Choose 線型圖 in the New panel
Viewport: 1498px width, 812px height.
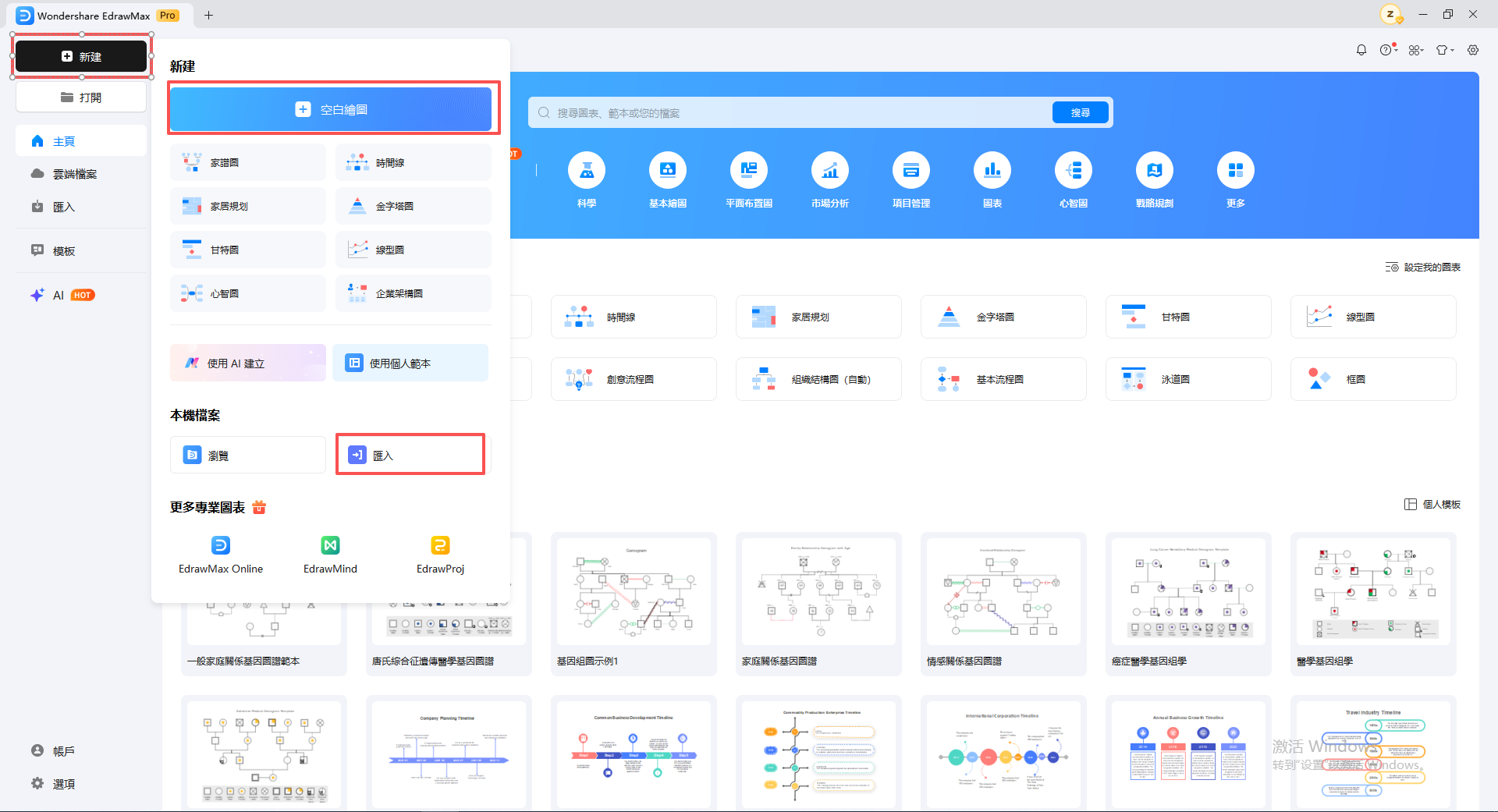[x=414, y=250]
